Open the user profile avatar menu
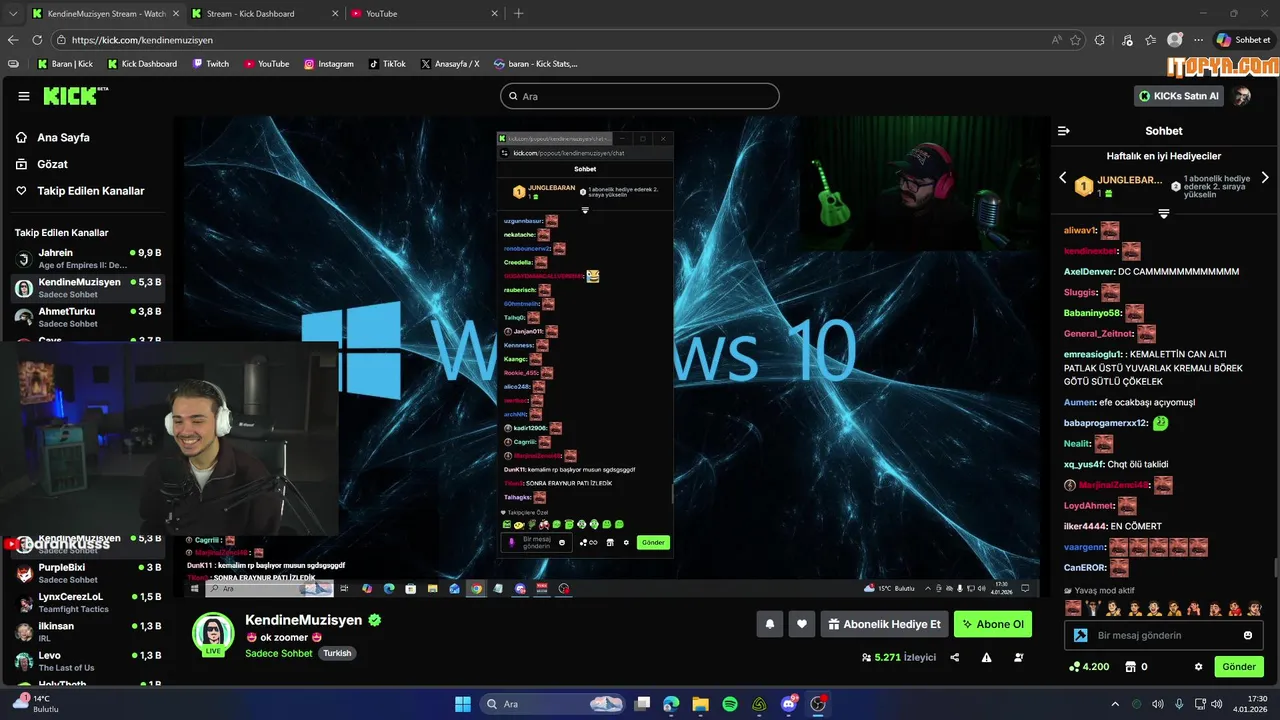 click(x=1242, y=96)
